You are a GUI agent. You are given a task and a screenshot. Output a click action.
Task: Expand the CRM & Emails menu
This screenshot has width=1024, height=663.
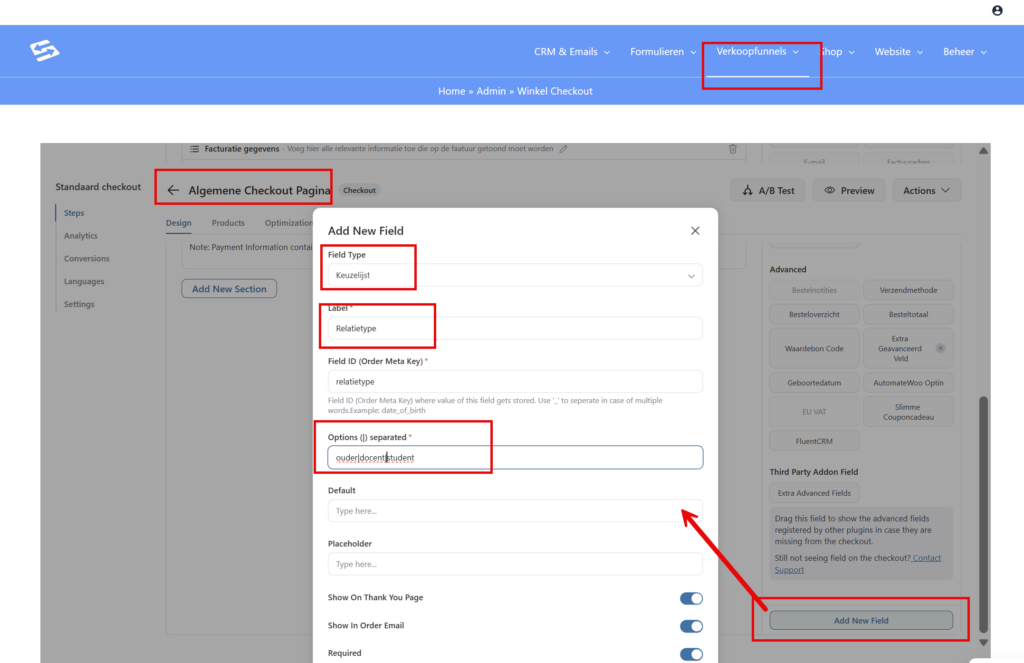572,52
